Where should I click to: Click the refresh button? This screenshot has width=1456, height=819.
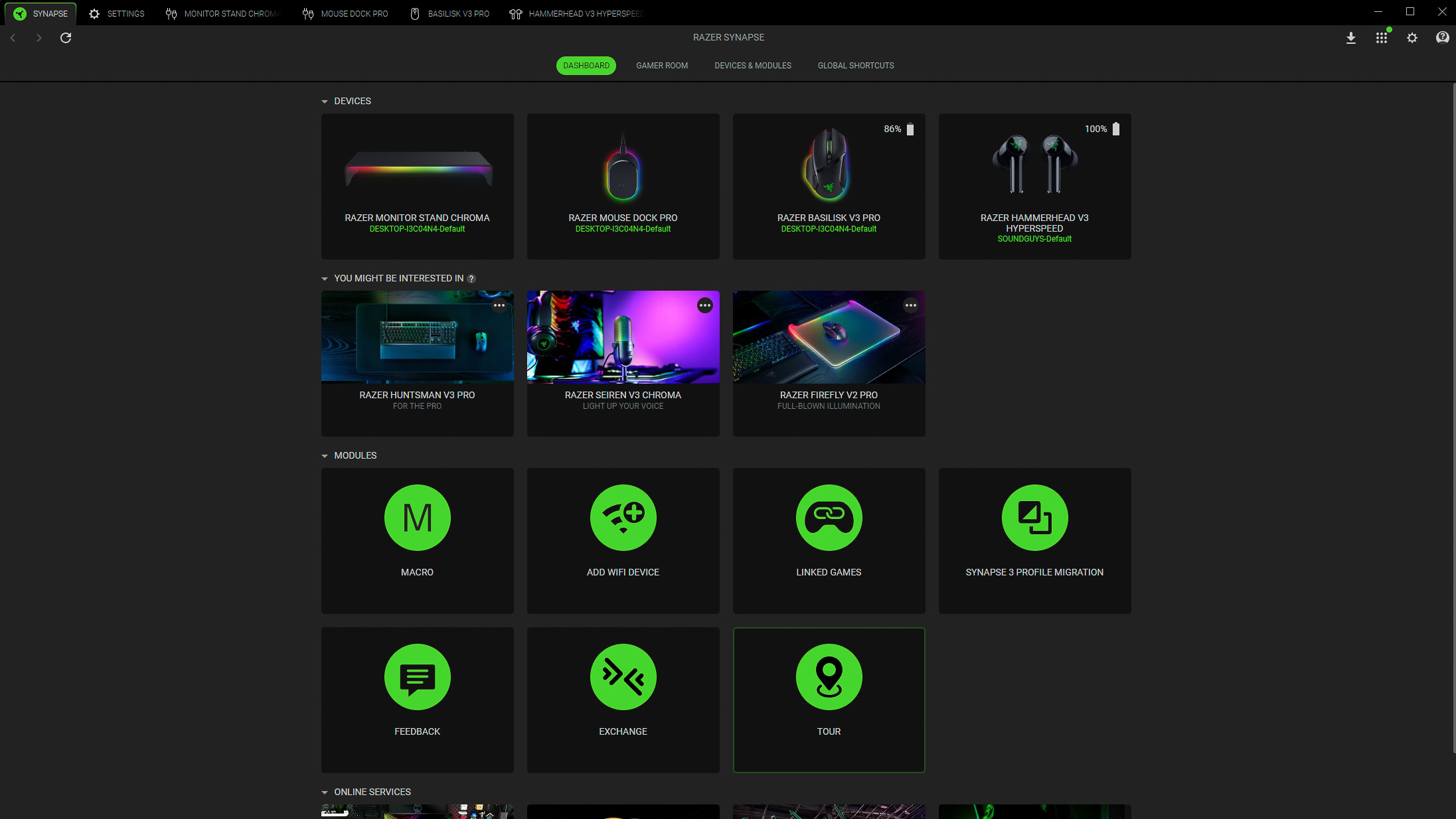(66, 38)
